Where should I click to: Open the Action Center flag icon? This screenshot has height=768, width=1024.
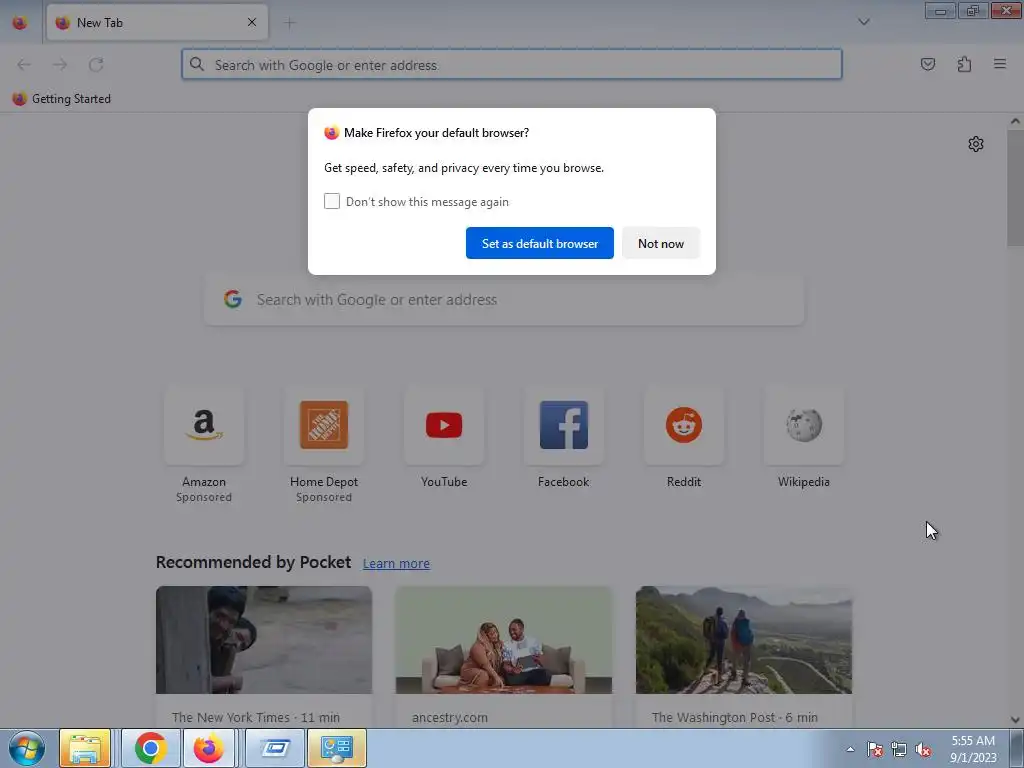point(875,750)
